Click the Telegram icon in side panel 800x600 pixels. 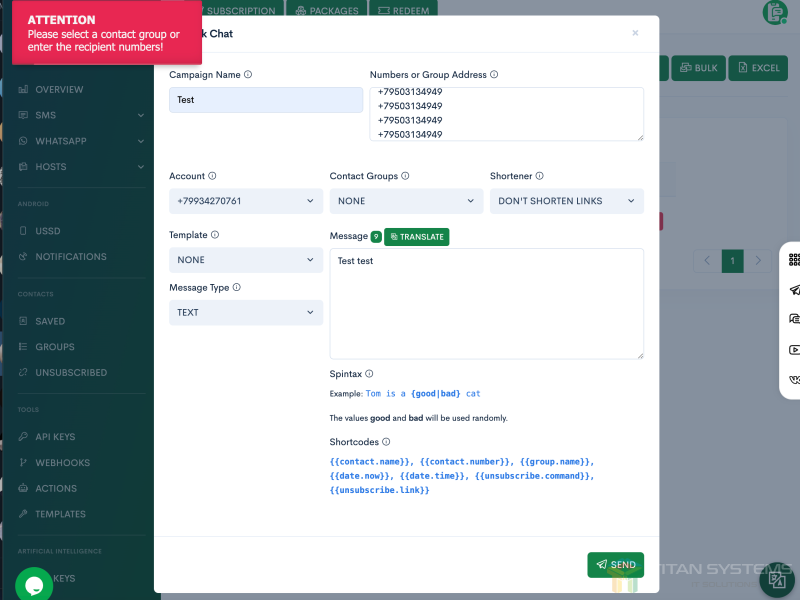[794, 290]
